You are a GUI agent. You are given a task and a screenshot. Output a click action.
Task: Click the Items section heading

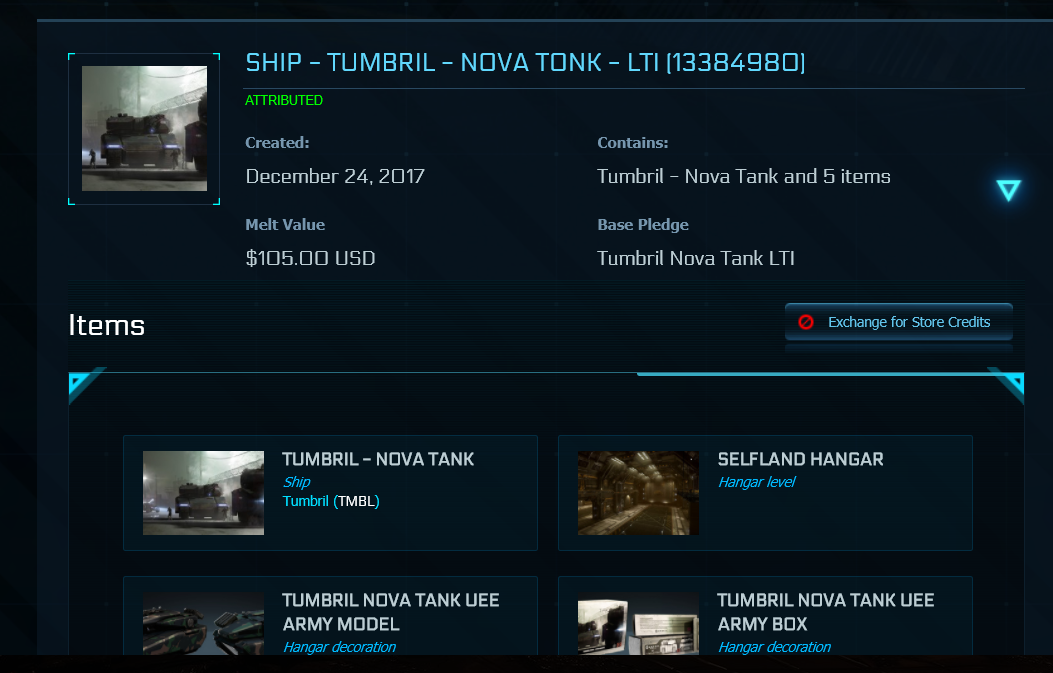point(107,325)
